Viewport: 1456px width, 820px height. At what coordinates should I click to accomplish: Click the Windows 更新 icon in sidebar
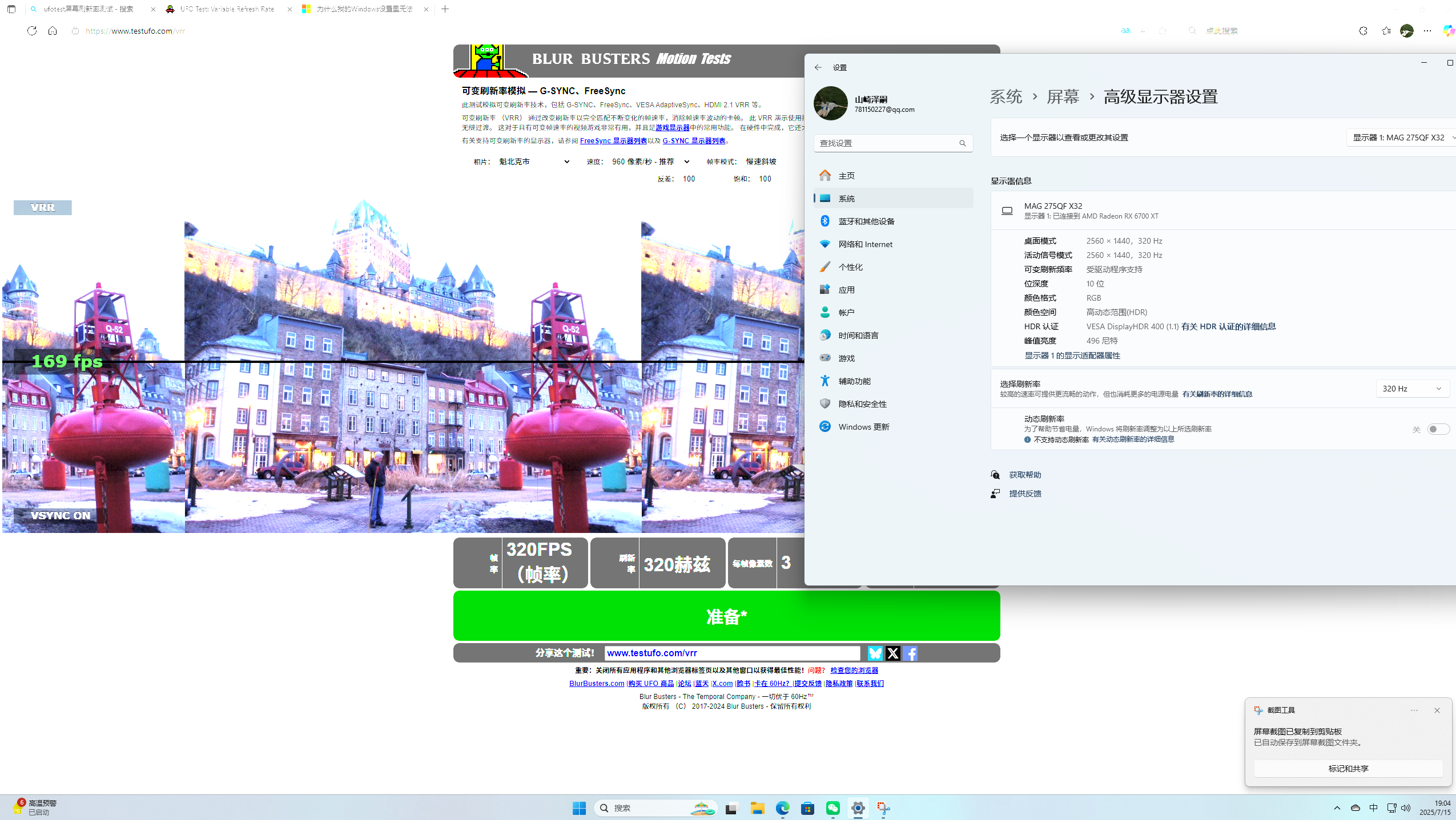click(x=824, y=426)
